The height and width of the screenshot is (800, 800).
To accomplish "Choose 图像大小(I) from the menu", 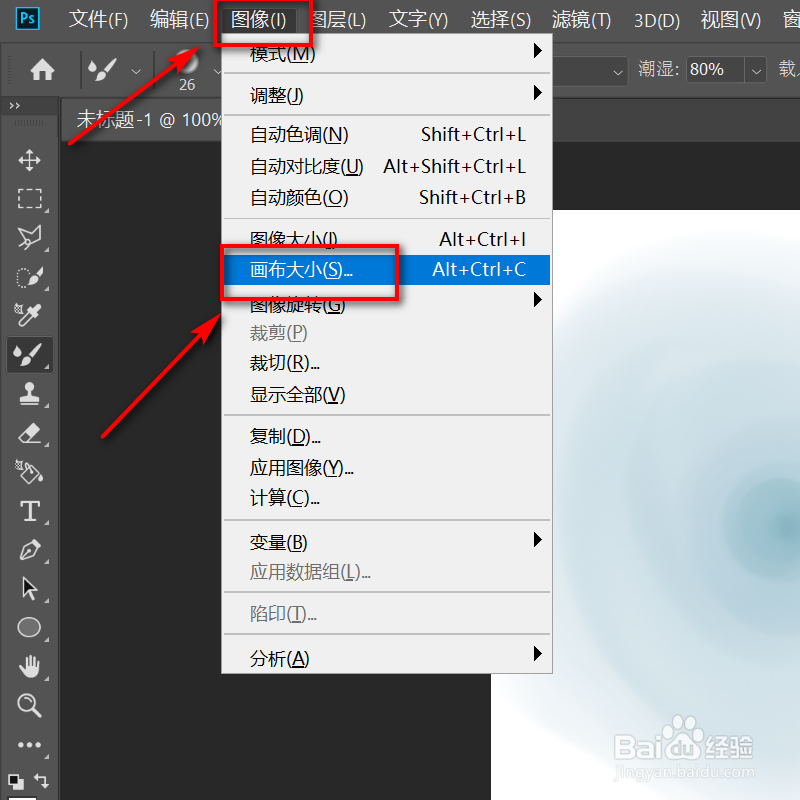I will 388,239.
